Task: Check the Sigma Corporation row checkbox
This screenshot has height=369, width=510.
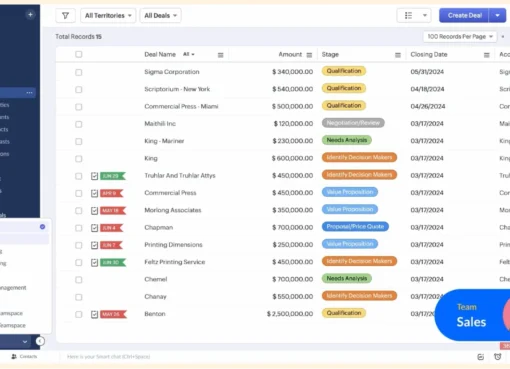Action: click(x=79, y=72)
